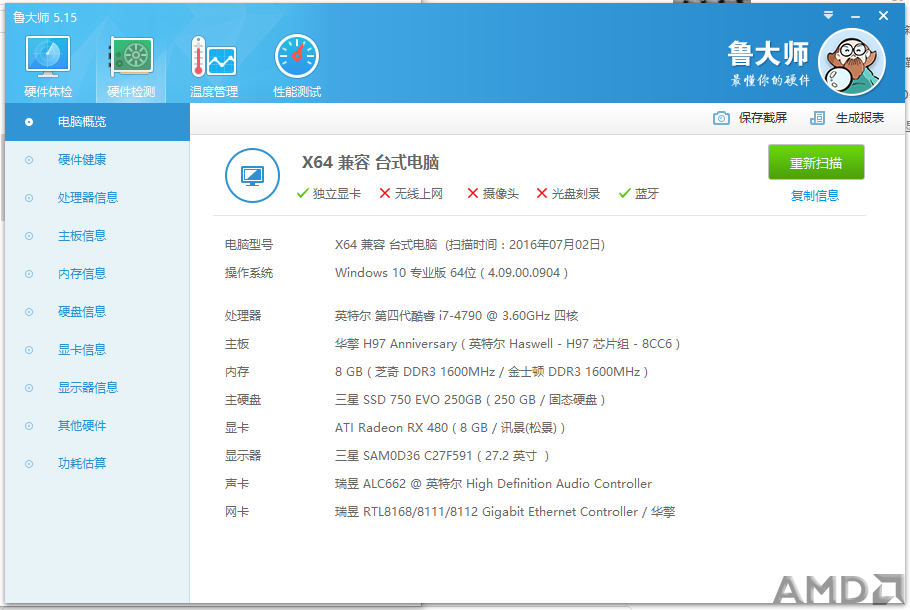Click the bullet next to 电脑概览
This screenshot has height=610, width=910.
[29, 122]
